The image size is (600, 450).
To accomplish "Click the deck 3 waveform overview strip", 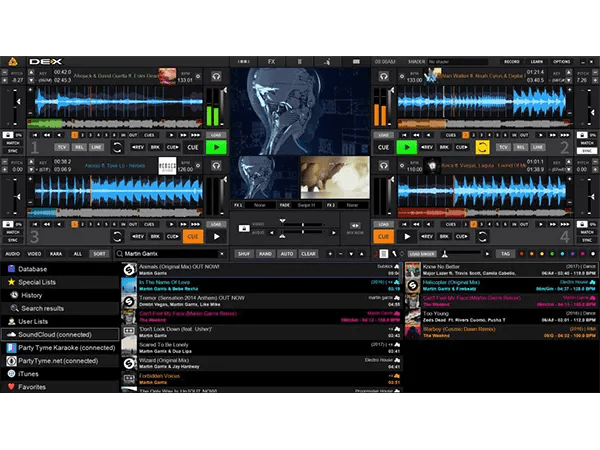I will click(115, 212).
